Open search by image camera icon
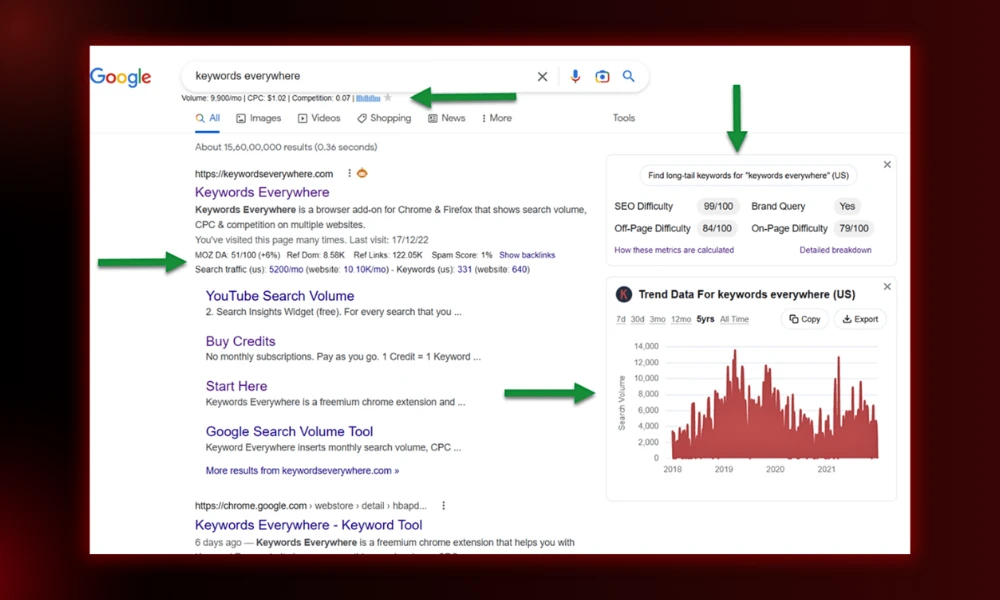The height and width of the screenshot is (600, 1000). coord(602,77)
